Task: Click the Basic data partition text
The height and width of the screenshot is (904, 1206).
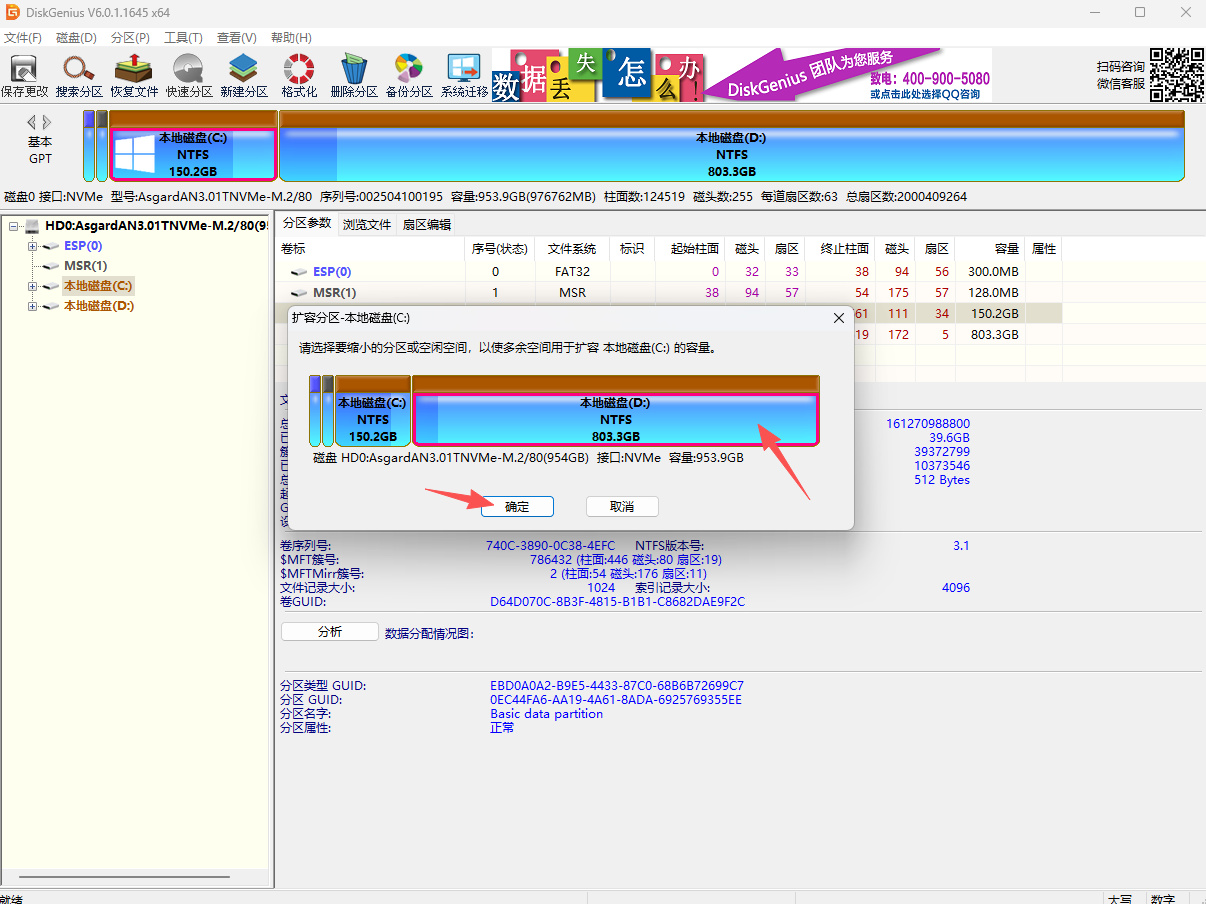Action: tap(546, 714)
